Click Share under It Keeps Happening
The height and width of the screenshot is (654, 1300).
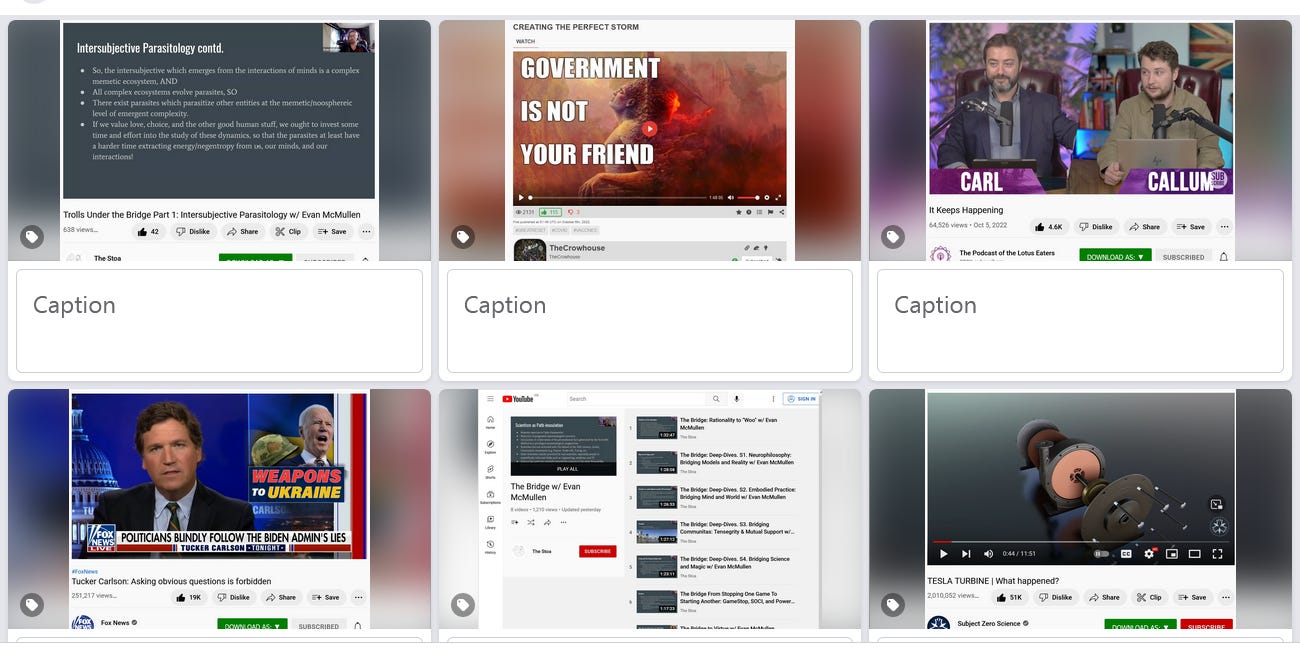pos(1145,226)
